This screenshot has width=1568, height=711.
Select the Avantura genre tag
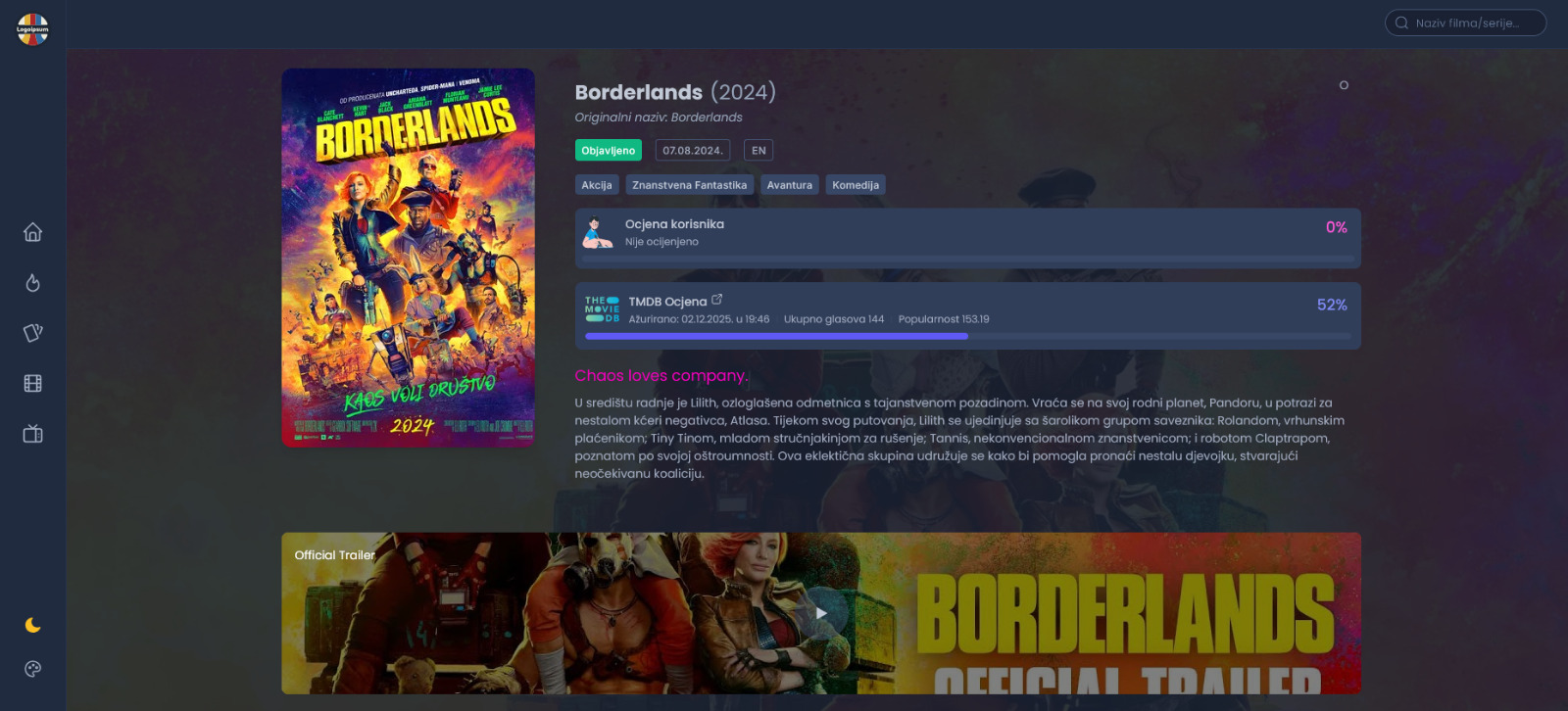click(790, 185)
